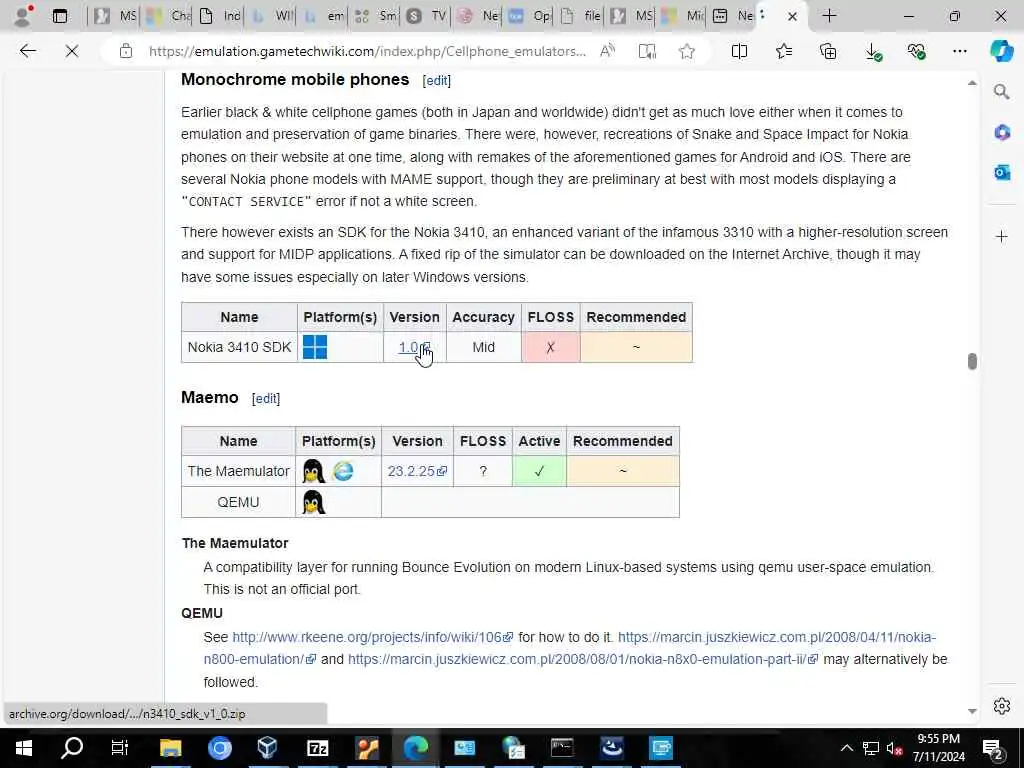Activate the Read aloud icon
The height and width of the screenshot is (768, 1024).
(607, 51)
